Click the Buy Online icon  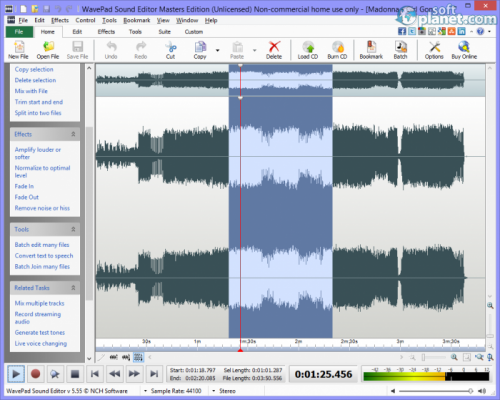[464, 50]
